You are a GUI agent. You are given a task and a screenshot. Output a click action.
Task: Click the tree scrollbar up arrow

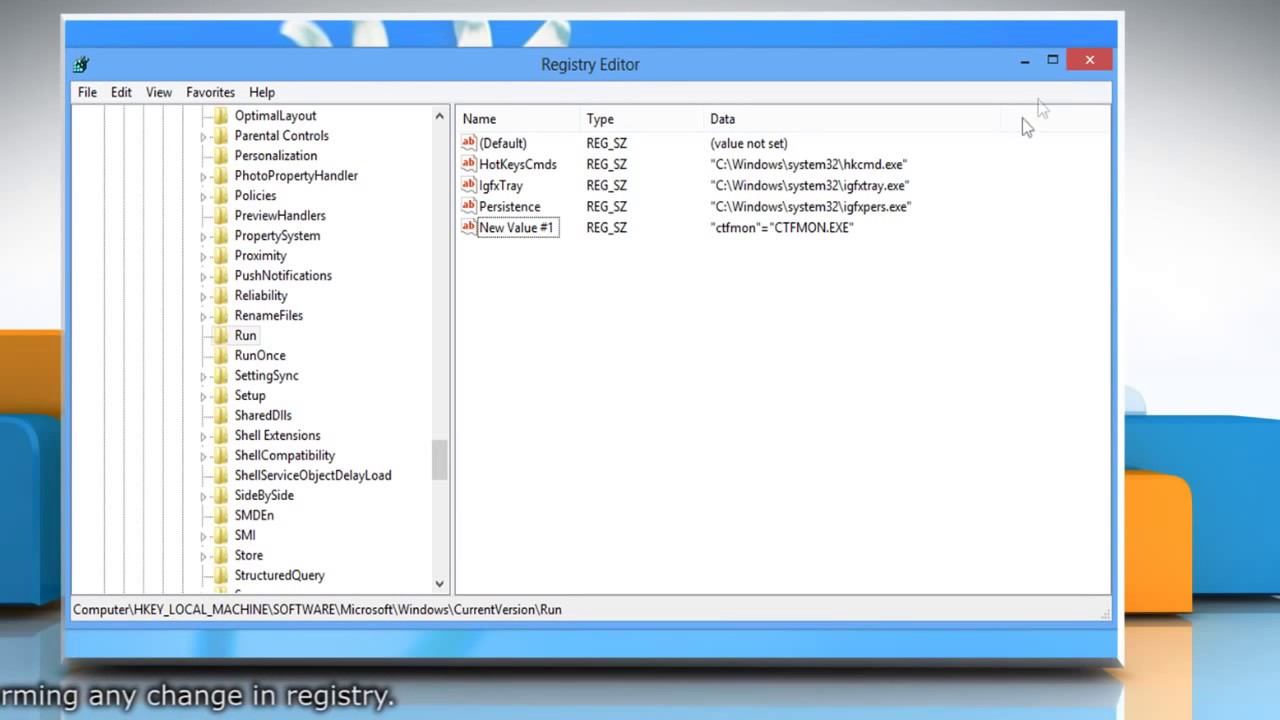click(439, 116)
